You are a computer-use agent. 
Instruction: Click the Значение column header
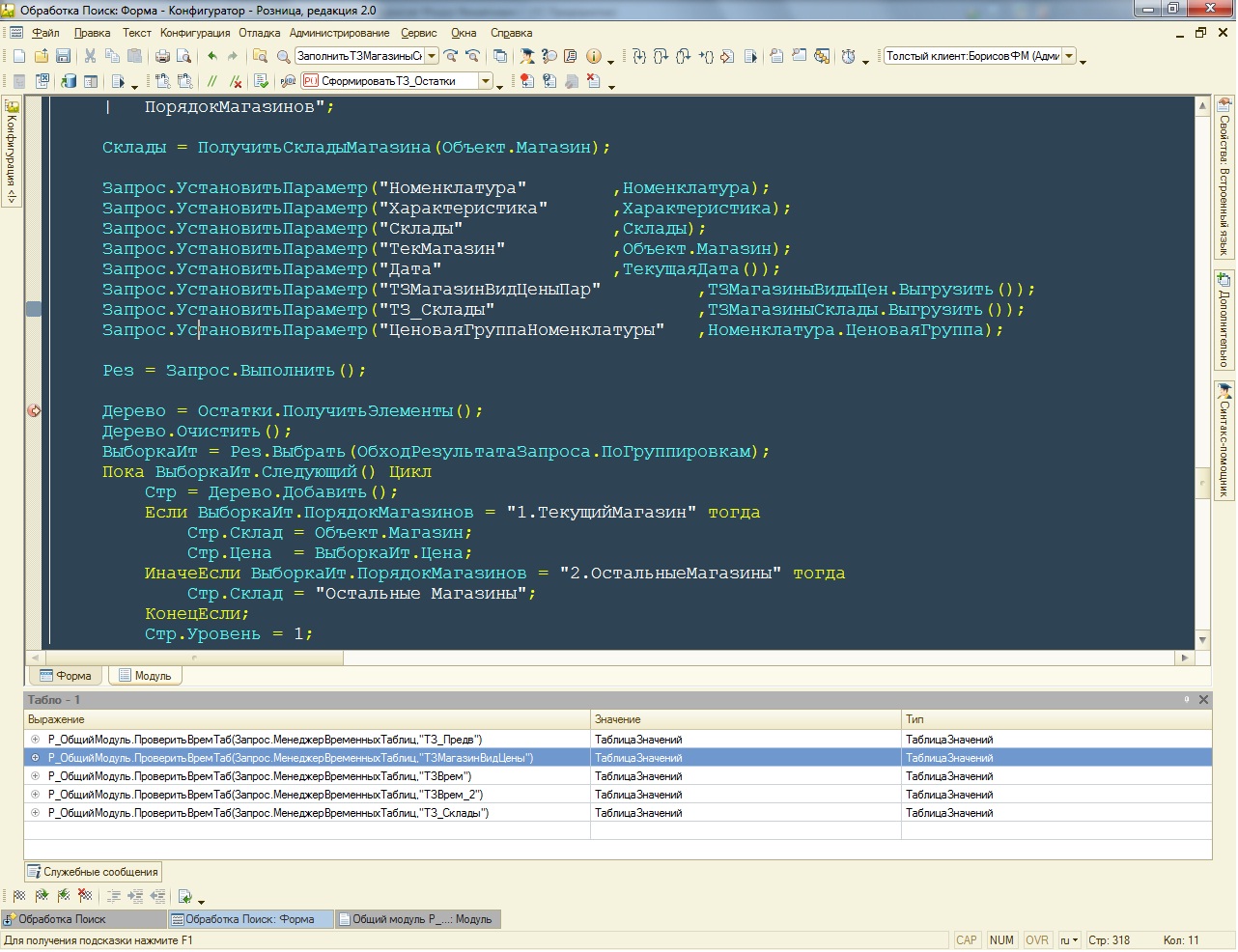(746, 719)
